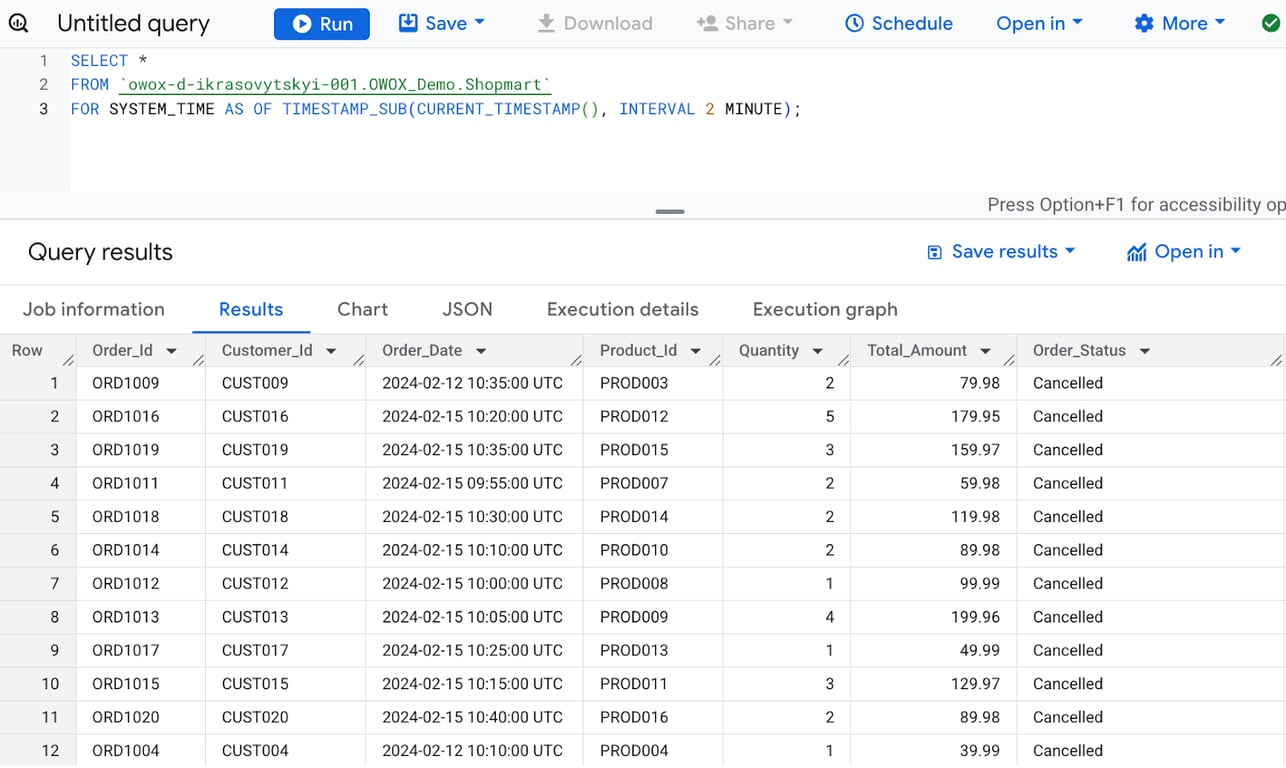Open the Shopmart table link in the query

[335, 85]
